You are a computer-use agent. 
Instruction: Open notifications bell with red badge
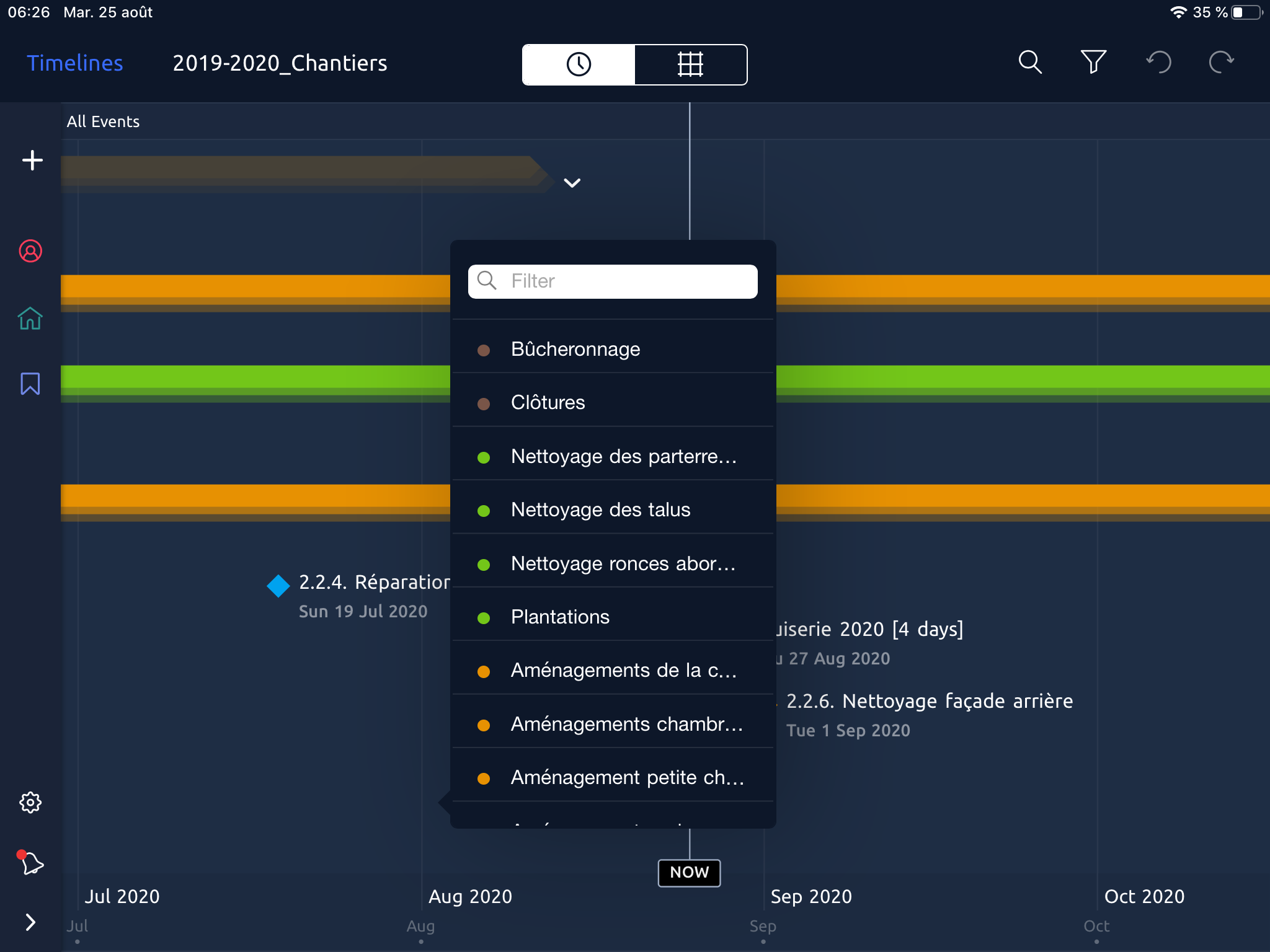click(x=30, y=863)
